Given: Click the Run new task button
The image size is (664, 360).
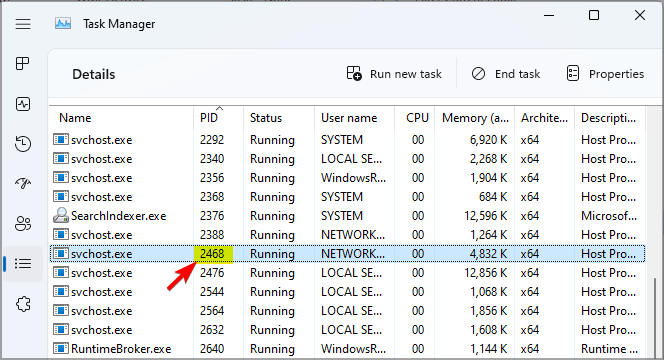Looking at the screenshot, I should point(394,74).
